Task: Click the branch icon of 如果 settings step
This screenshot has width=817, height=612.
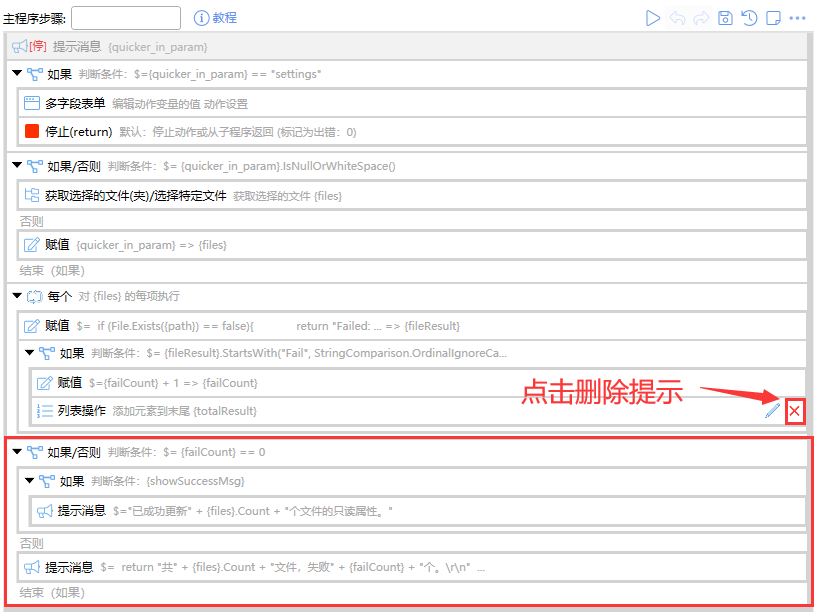Action: point(35,74)
